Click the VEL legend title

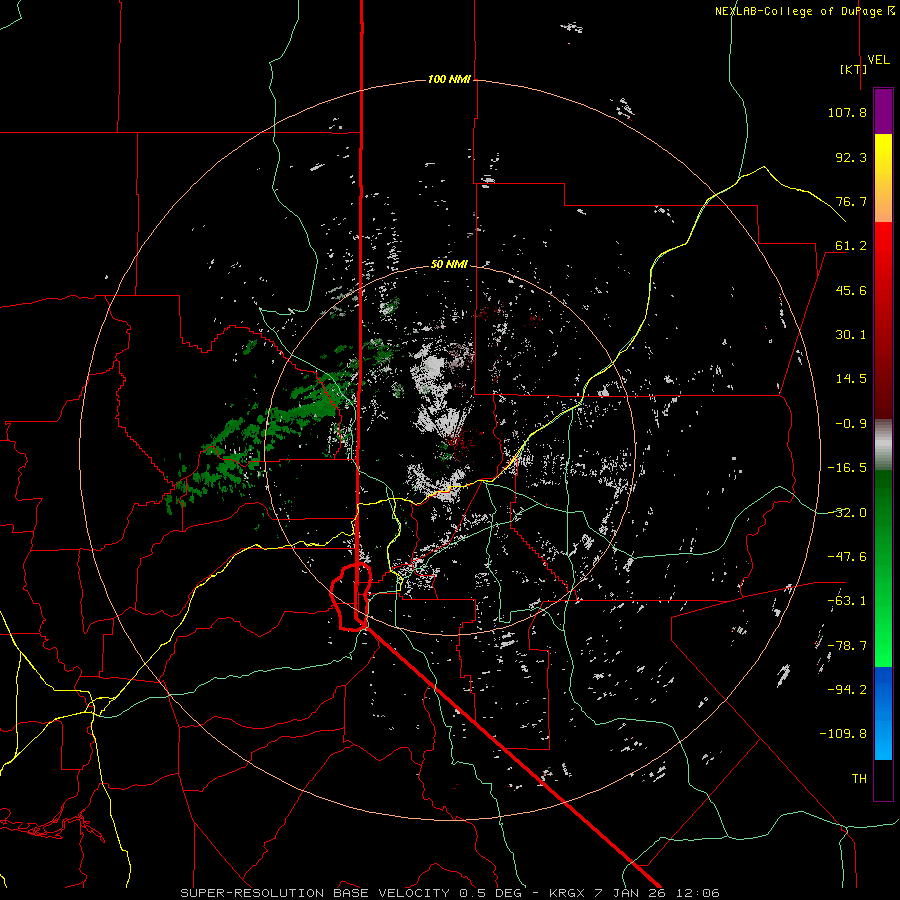point(878,60)
